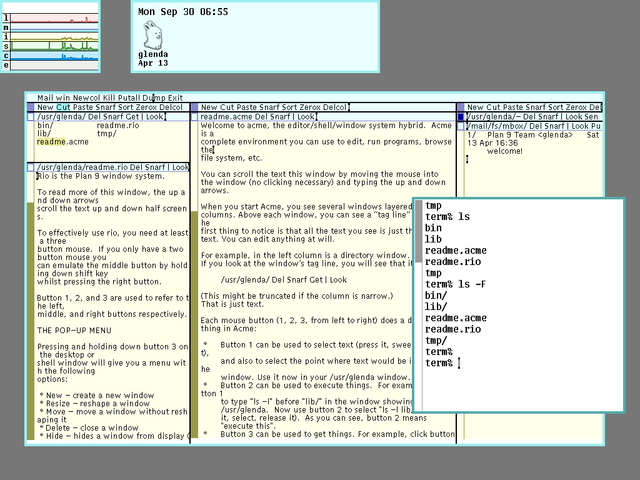Viewport: 640px width, 480px height.
Task: Click Del in the /usr/glenda/ directory tag
Action: pos(95,117)
